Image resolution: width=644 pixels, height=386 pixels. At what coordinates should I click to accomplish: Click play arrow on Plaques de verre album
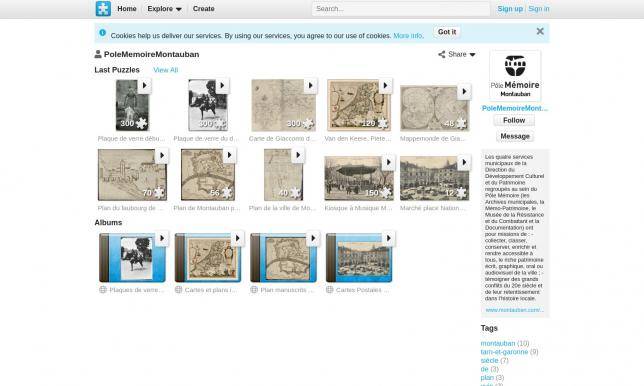click(x=162, y=238)
